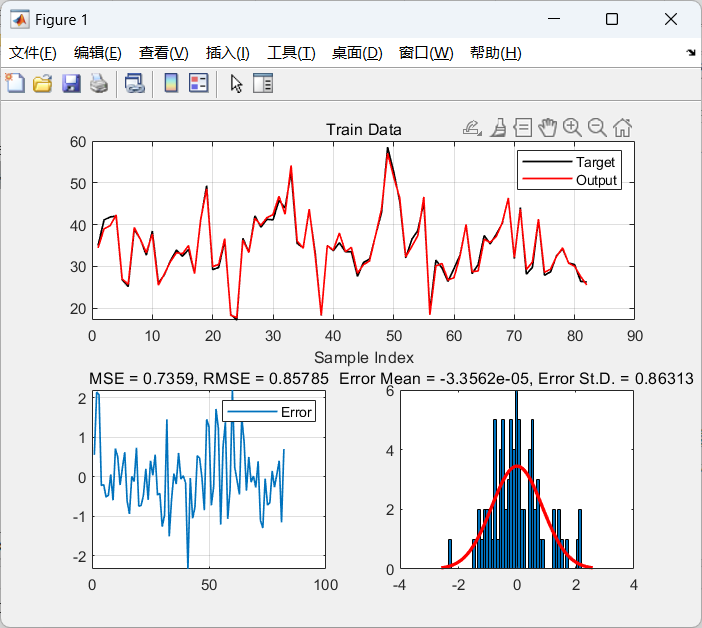Open the 工具(T) menu
Image resolution: width=702 pixels, height=628 pixels.
[x=291, y=53]
